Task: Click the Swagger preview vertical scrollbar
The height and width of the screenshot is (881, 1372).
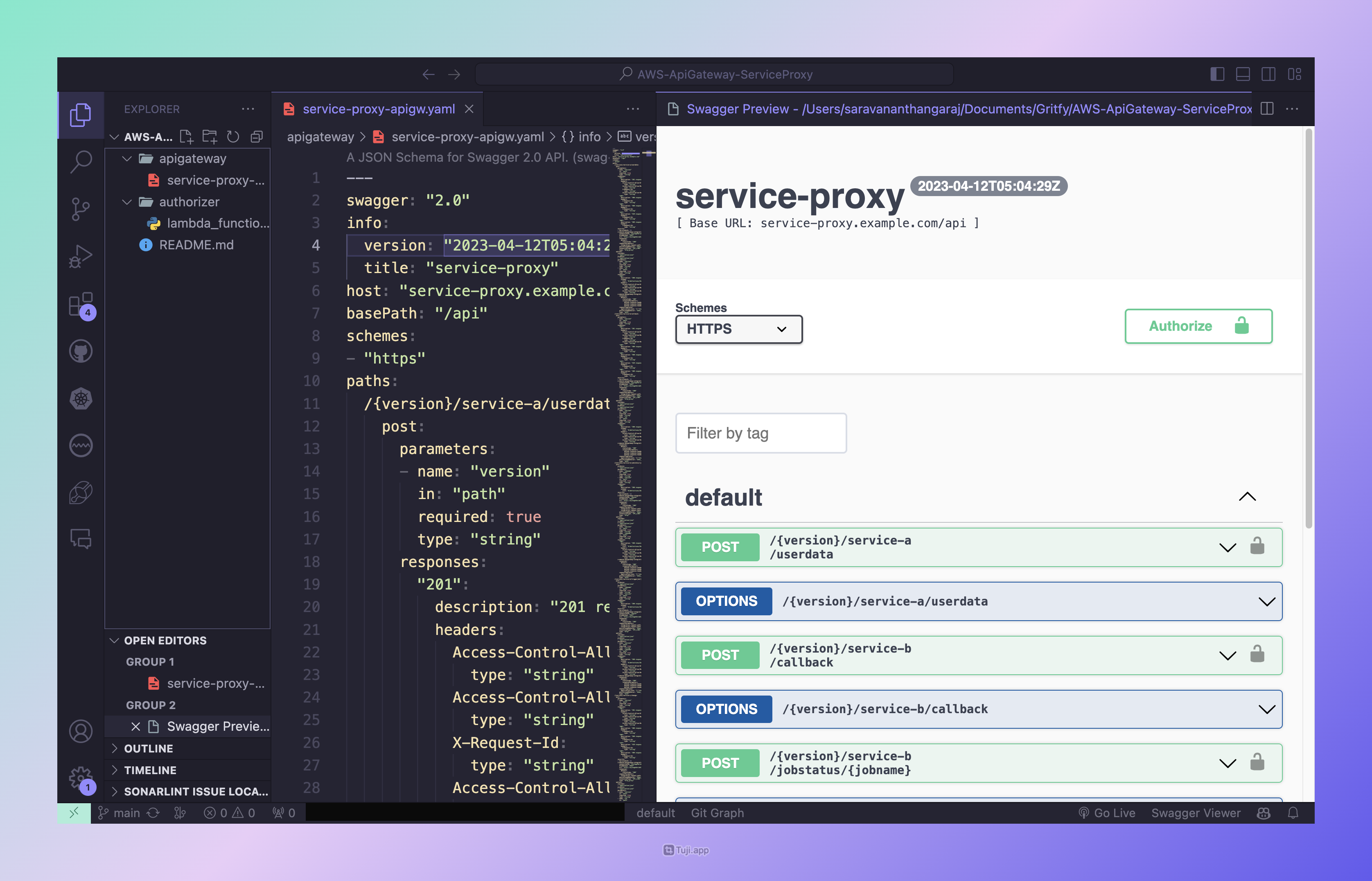Action: (x=1308, y=329)
